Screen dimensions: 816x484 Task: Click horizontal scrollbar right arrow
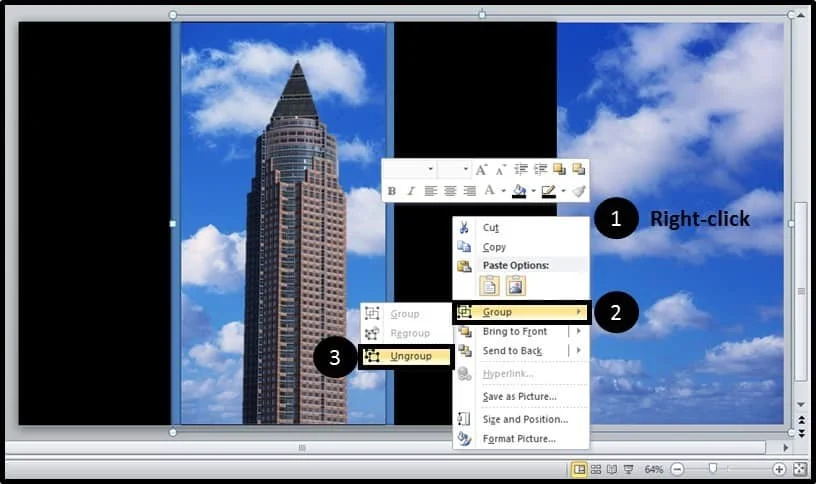[x=785, y=448]
